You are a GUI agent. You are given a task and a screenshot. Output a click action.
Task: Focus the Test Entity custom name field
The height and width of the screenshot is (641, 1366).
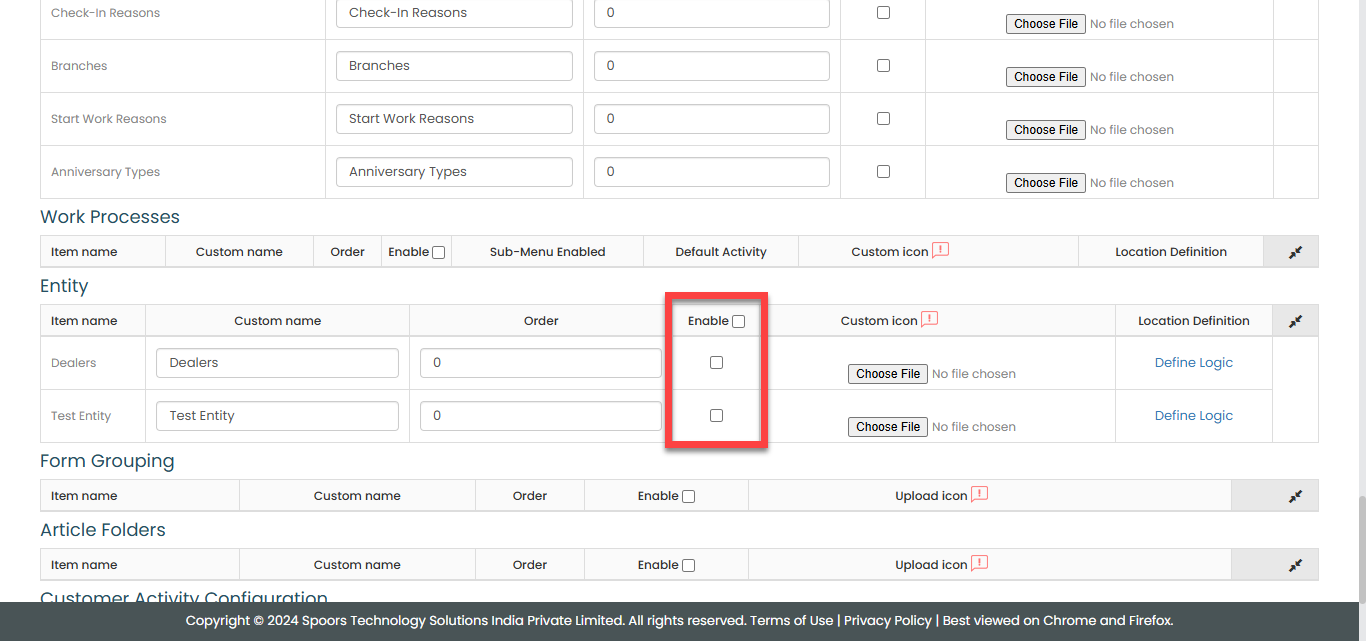point(277,416)
